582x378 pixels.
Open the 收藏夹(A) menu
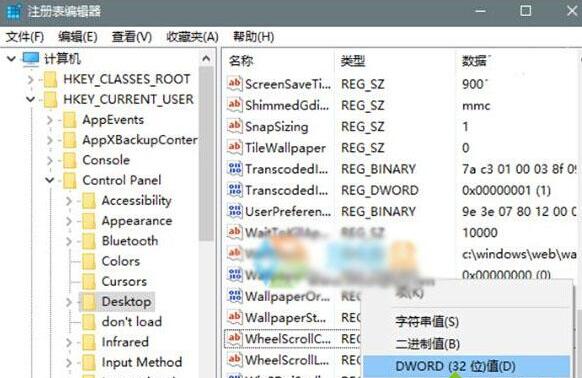[192, 37]
